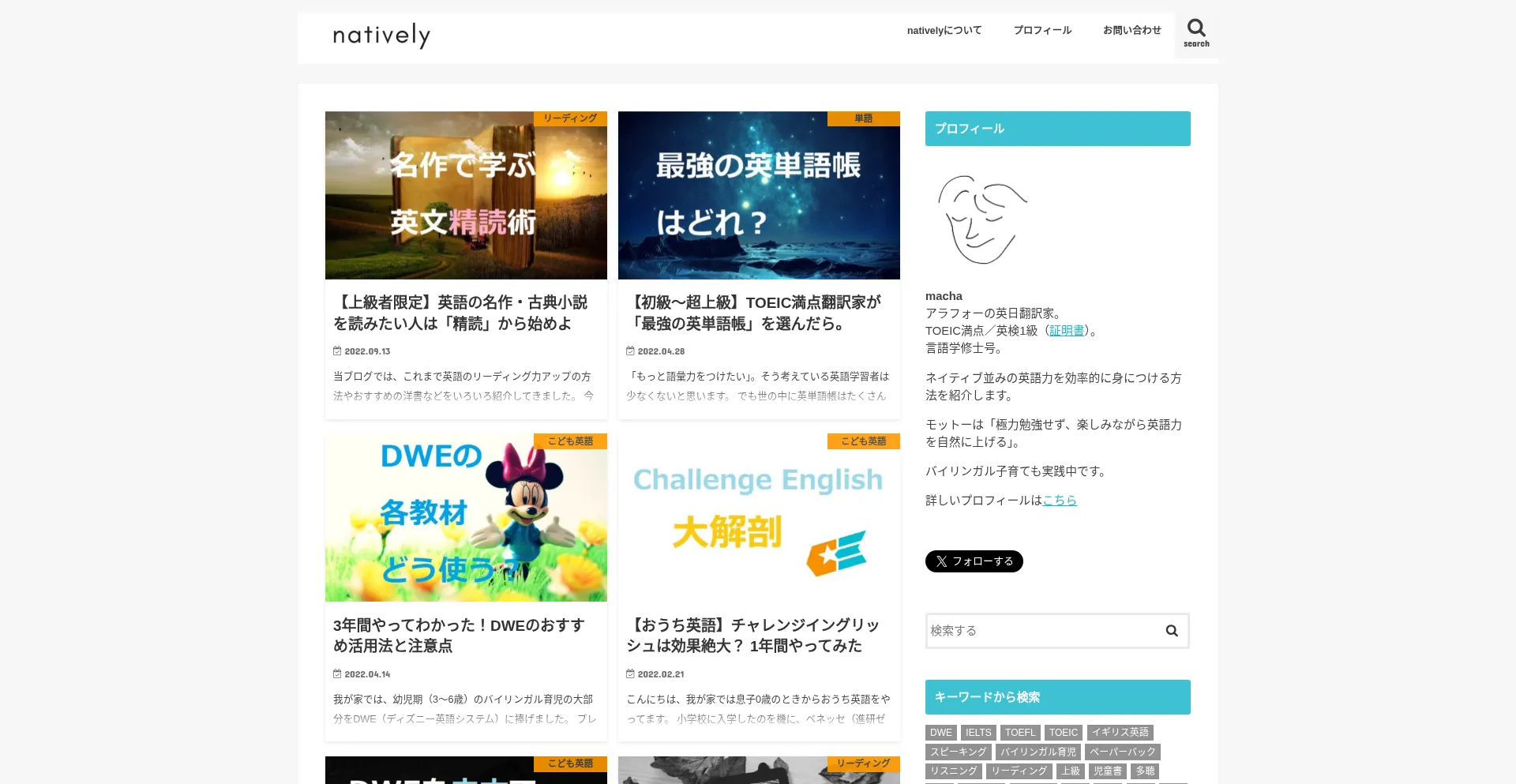
Task: Open the search magnifier icon in header
Action: tap(1196, 34)
